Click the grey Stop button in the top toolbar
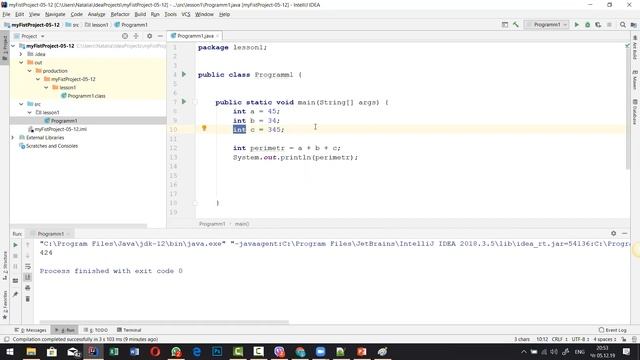640x360 pixels. (609, 24)
